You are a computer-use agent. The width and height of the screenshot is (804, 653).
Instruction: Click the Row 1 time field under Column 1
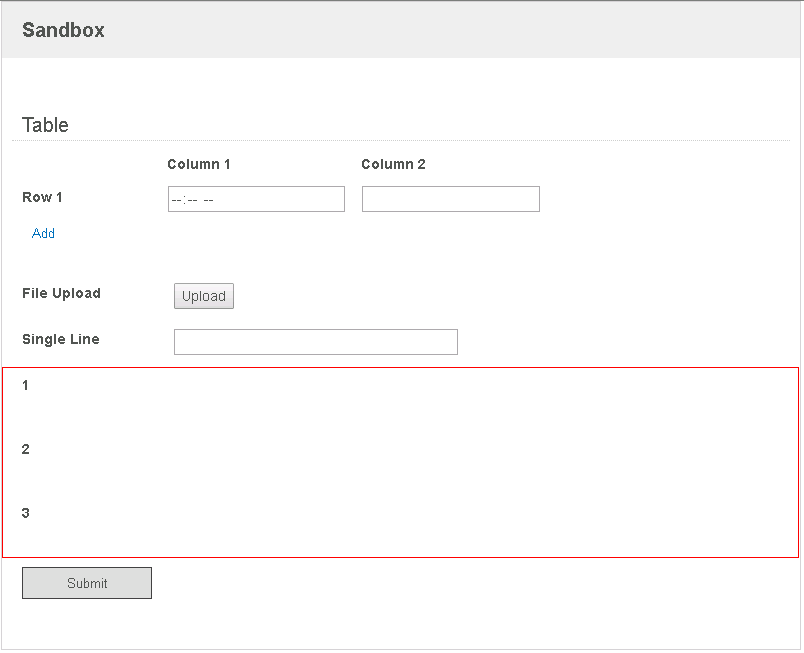coord(256,199)
